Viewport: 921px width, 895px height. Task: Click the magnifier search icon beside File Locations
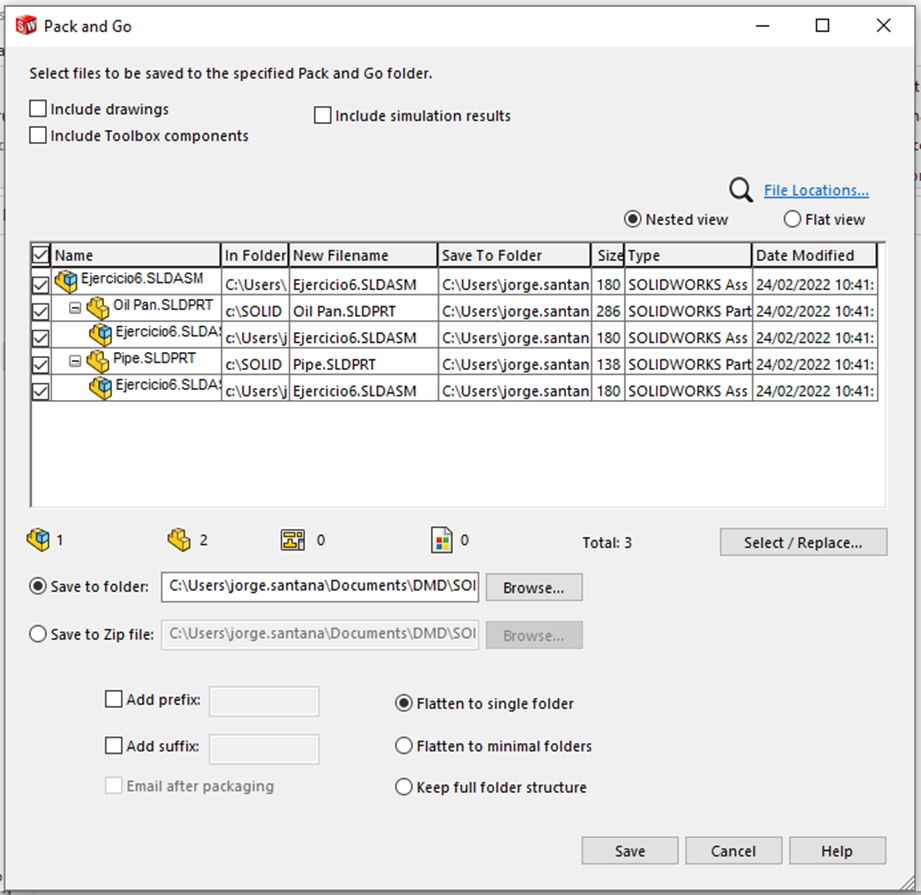[740, 190]
